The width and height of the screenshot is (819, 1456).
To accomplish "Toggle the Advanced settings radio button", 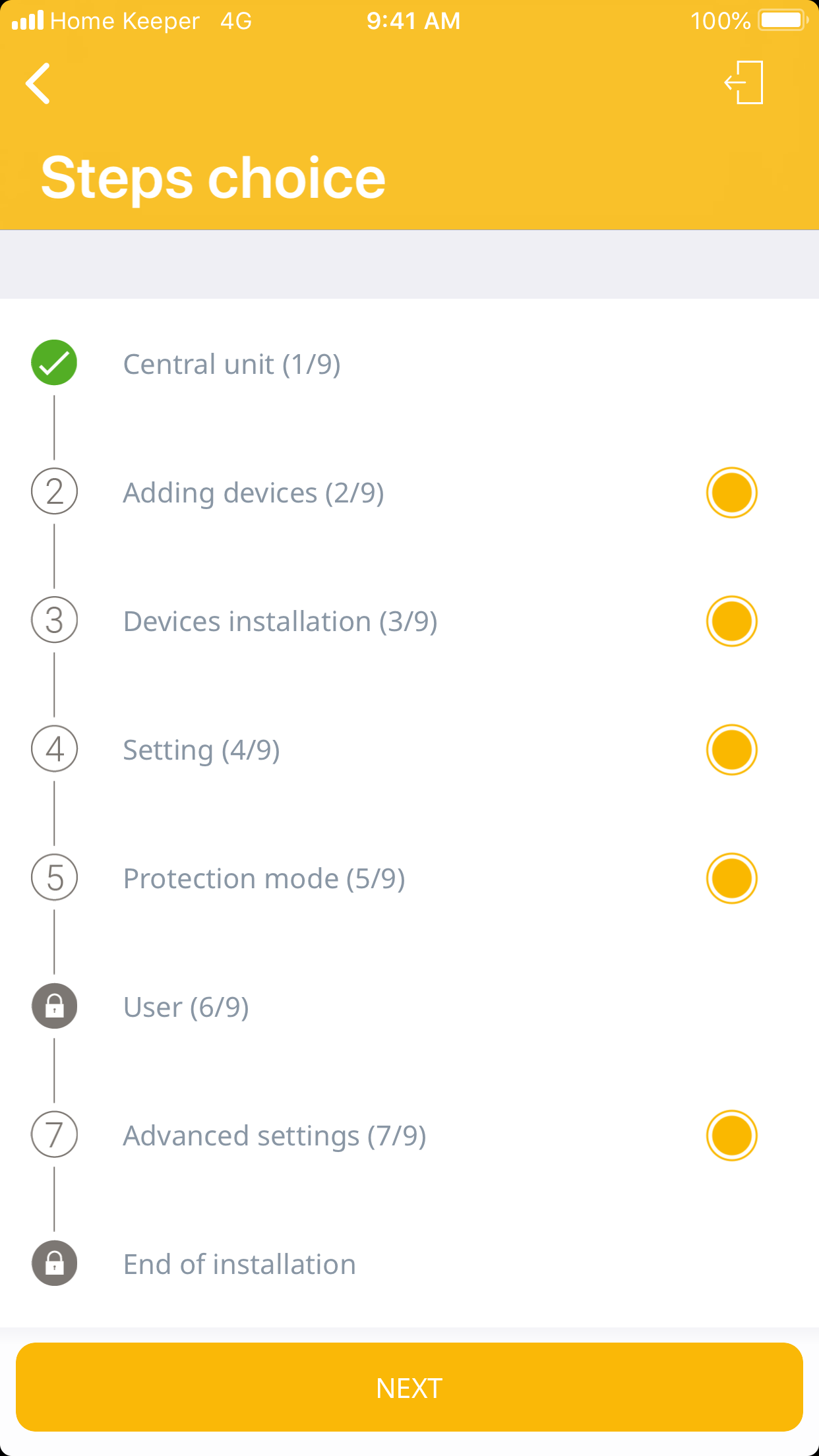I will (731, 1136).
